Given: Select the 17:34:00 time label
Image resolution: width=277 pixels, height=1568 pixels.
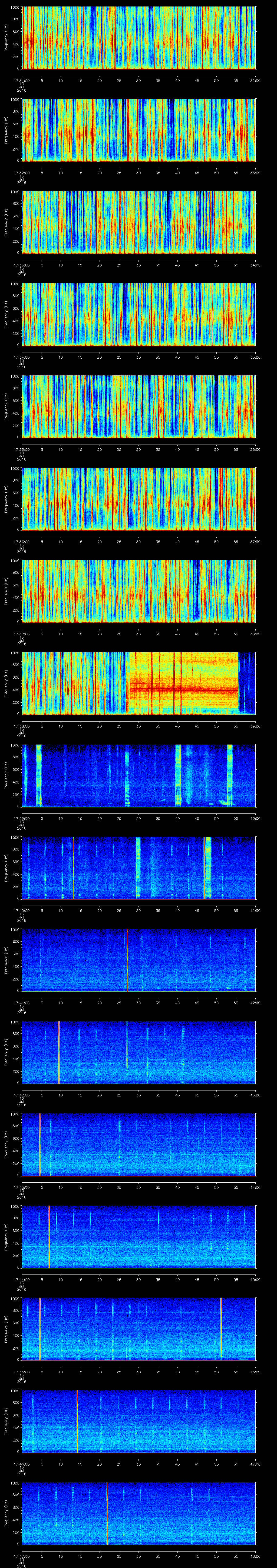Looking at the screenshot, I should coord(22,357).
